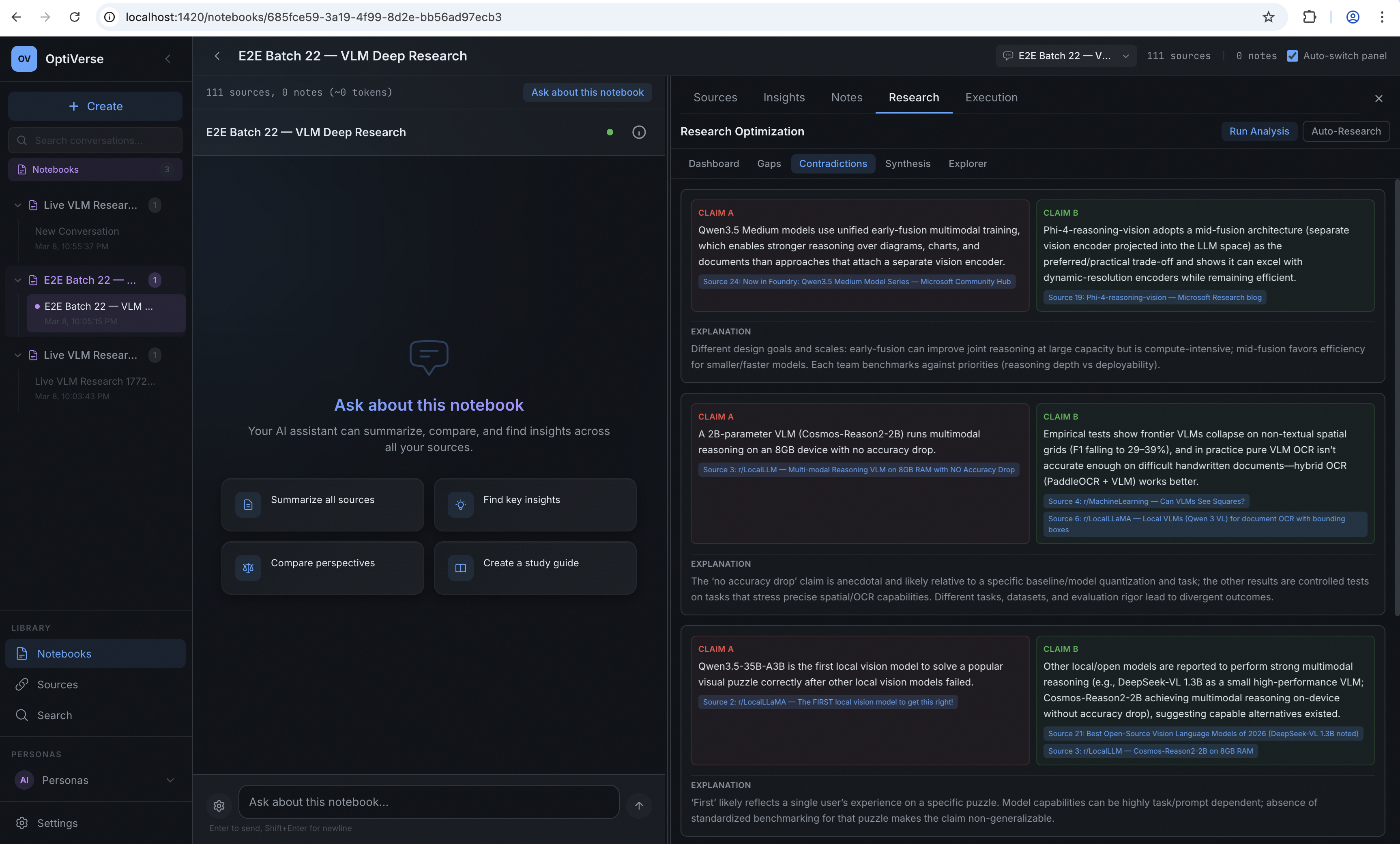Open browser profile icon
1400x844 pixels.
pos(1352,17)
